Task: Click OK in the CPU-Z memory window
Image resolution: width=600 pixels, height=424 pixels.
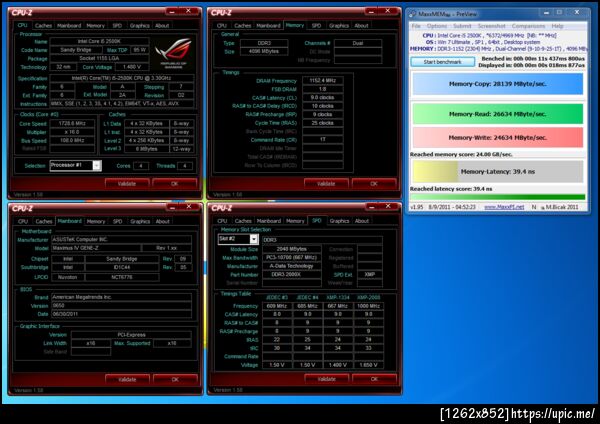Action: coord(374,184)
